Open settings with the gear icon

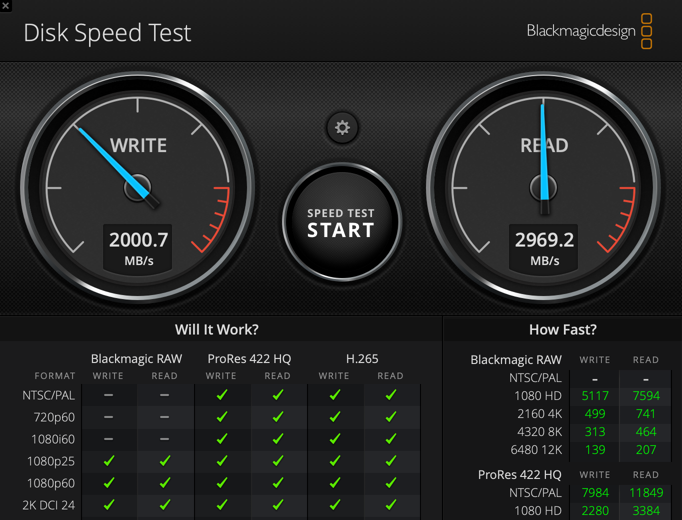342,127
